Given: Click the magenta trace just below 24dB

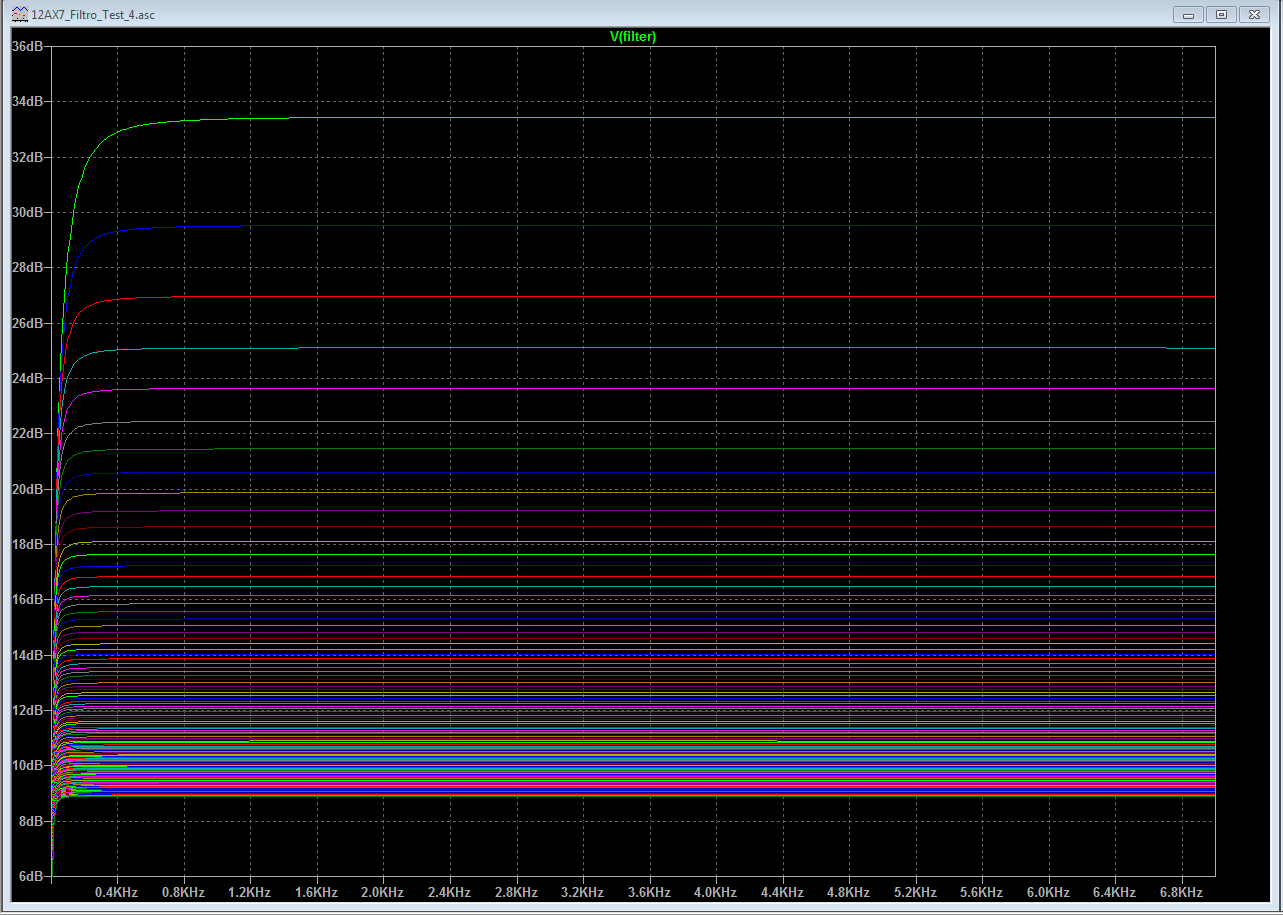Looking at the screenshot, I should point(600,389).
